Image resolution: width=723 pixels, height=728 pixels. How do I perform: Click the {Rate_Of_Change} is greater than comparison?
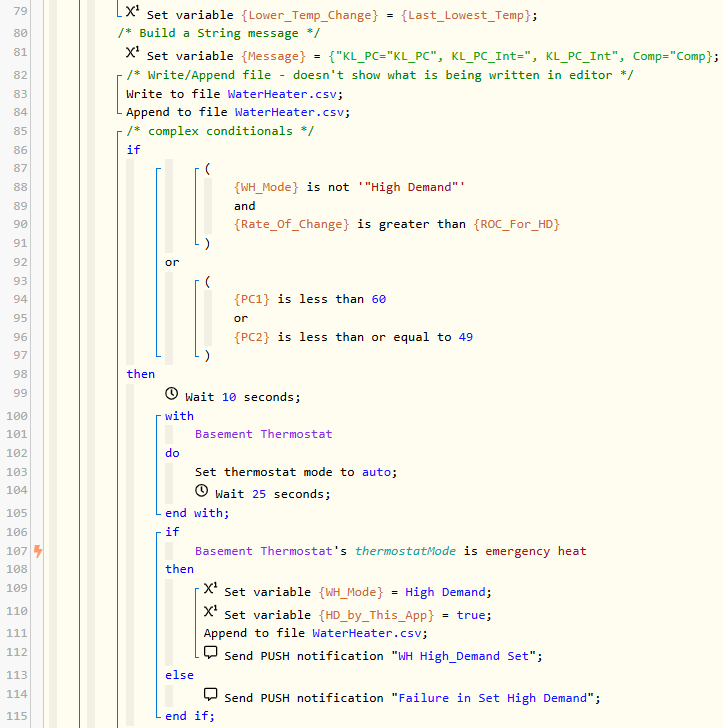click(x=396, y=224)
